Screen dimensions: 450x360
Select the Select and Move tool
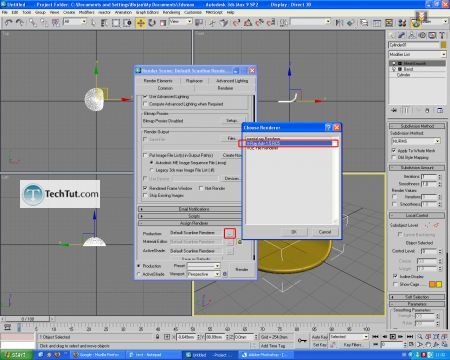pos(141,23)
